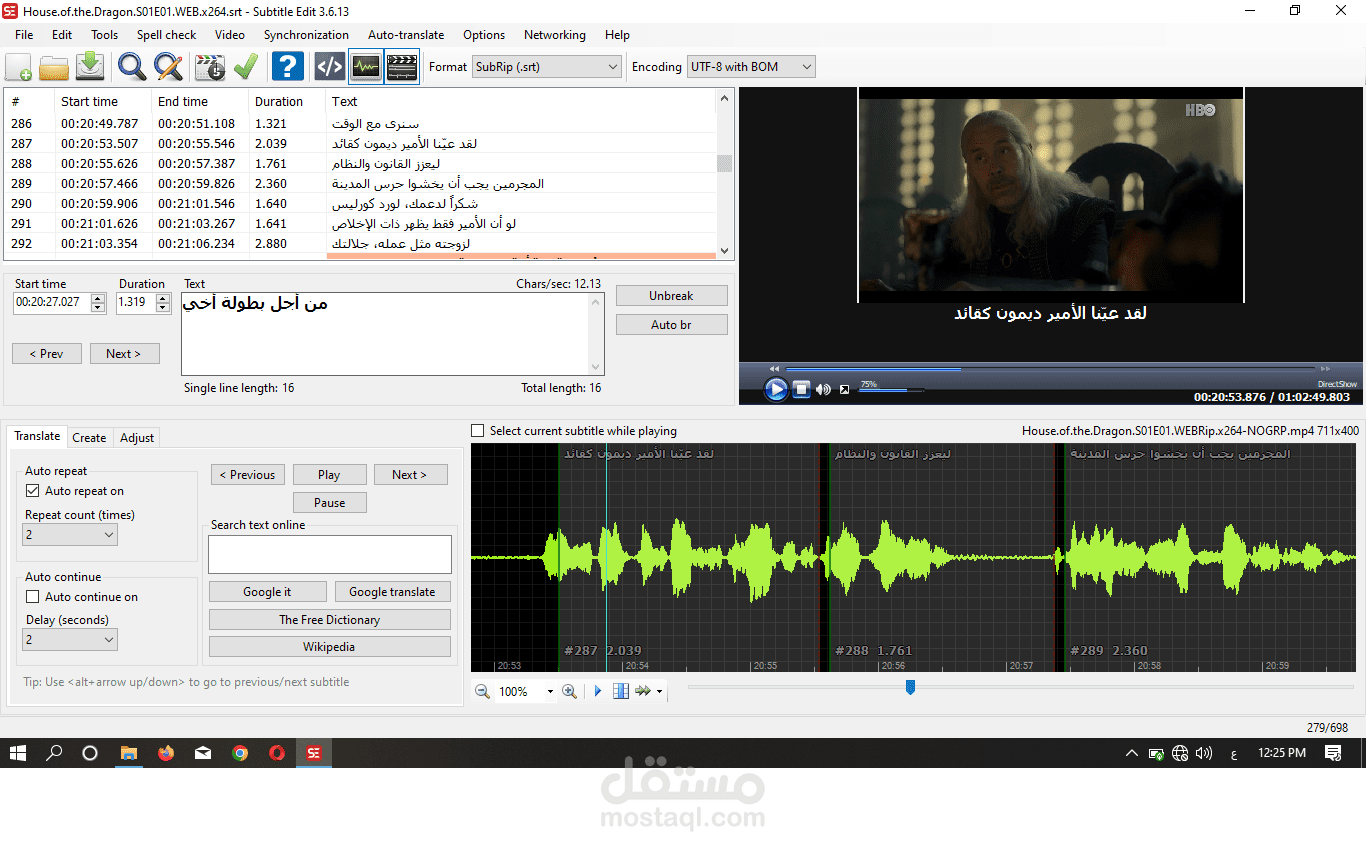This screenshot has height=849, width=1366.
Task: Switch to the Create tab
Action: coord(89,438)
